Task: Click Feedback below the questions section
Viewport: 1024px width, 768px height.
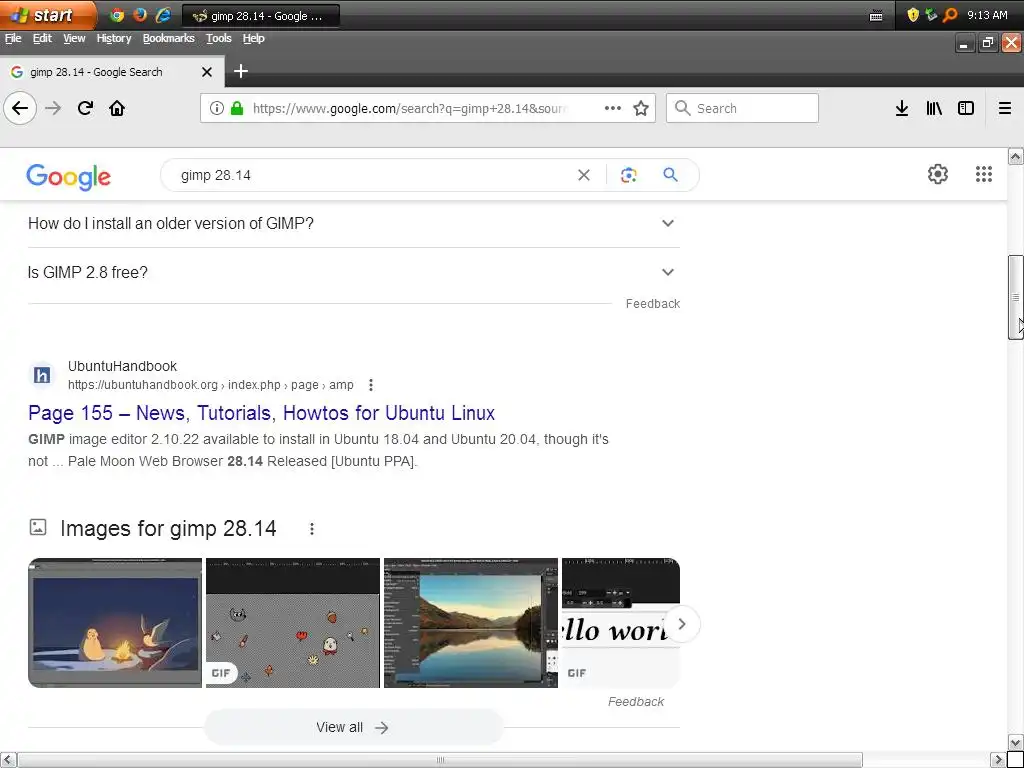Action: tap(652, 304)
